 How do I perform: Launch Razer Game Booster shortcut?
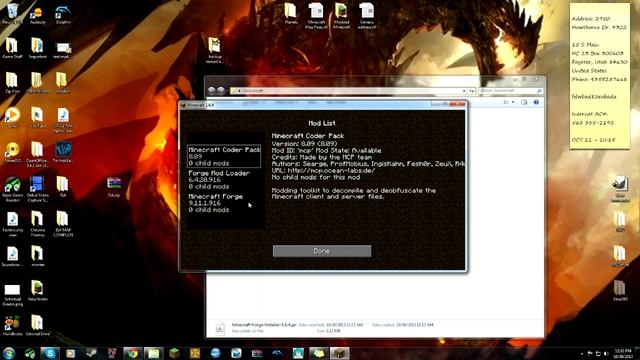point(12,189)
